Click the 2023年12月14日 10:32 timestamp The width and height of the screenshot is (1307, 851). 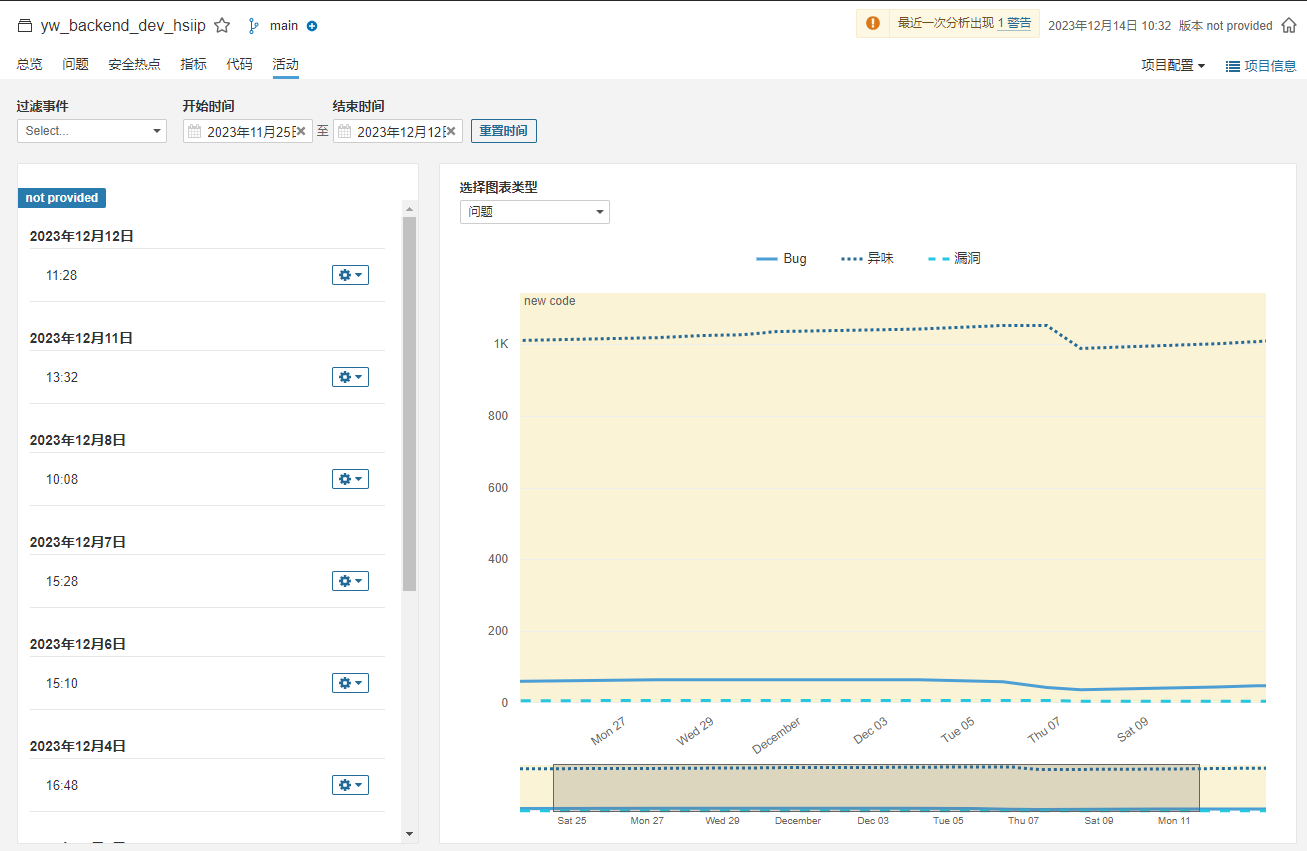point(1109,26)
